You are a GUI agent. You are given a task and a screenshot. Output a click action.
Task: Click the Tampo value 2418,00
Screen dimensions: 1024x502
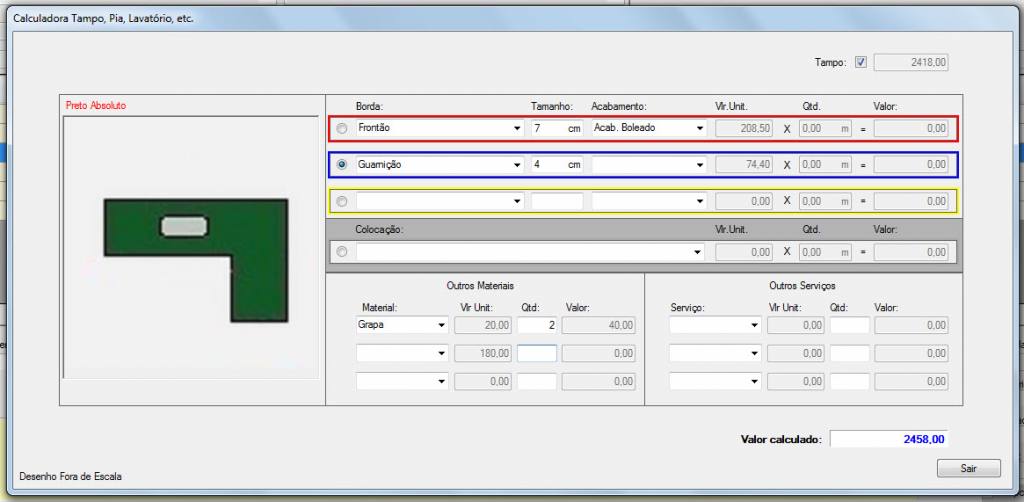911,63
